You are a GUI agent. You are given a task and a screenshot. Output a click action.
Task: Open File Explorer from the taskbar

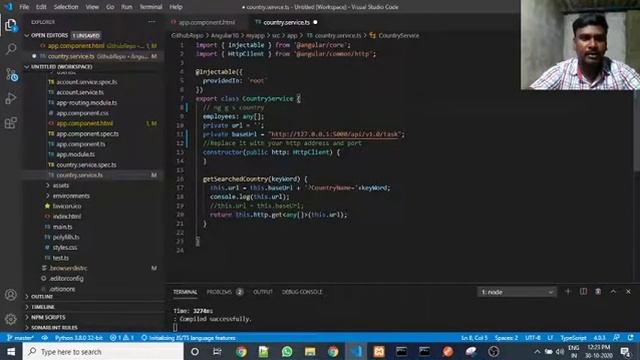(x=310, y=351)
